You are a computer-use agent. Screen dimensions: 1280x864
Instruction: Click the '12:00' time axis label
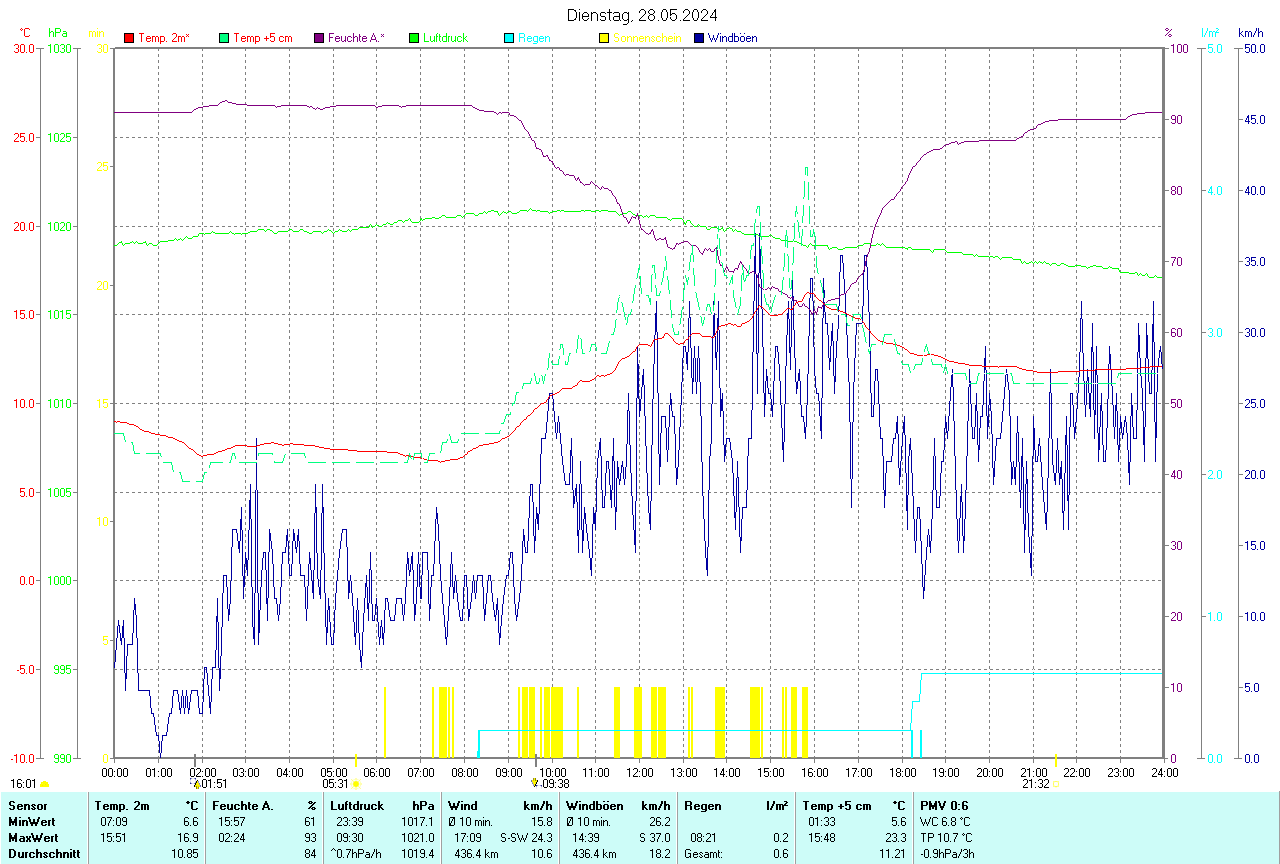click(x=640, y=772)
